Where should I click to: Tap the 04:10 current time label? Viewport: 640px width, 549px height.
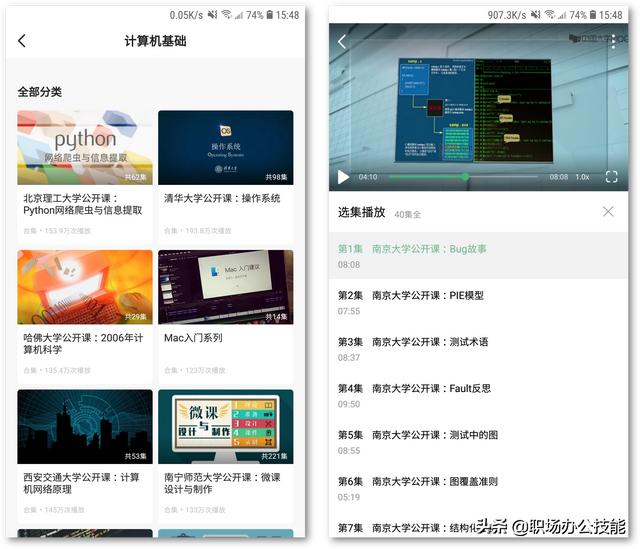[368, 177]
